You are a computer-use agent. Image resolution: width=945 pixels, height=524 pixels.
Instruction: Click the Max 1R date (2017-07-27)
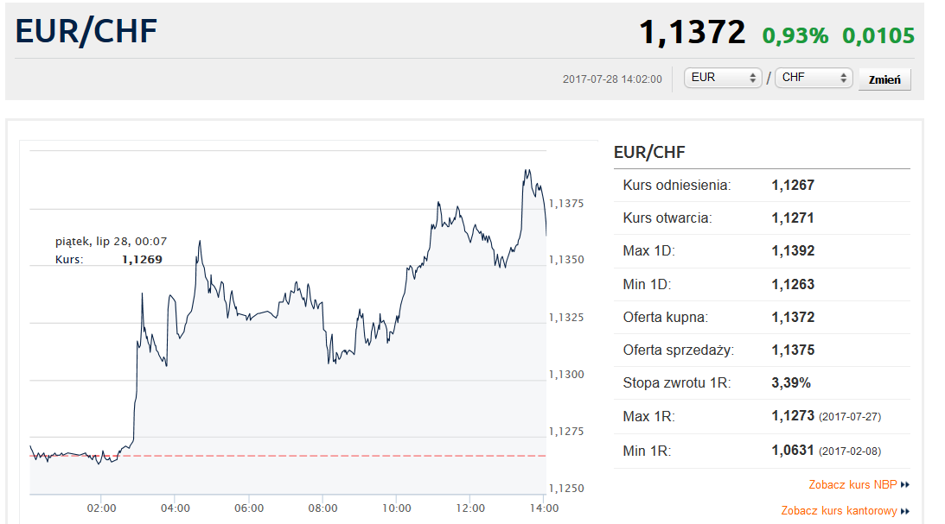point(850,417)
